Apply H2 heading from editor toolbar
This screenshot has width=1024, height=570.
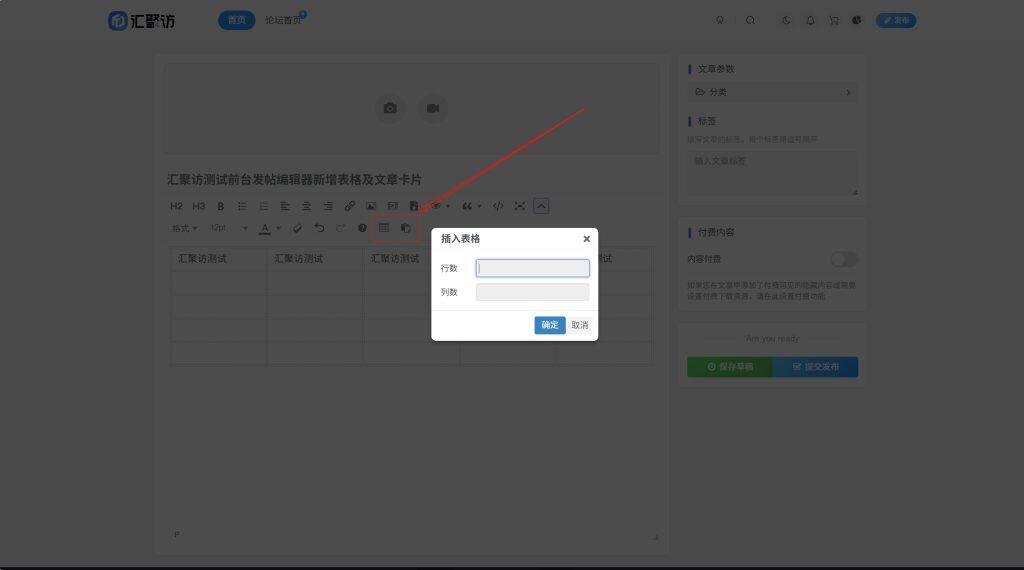[176, 206]
